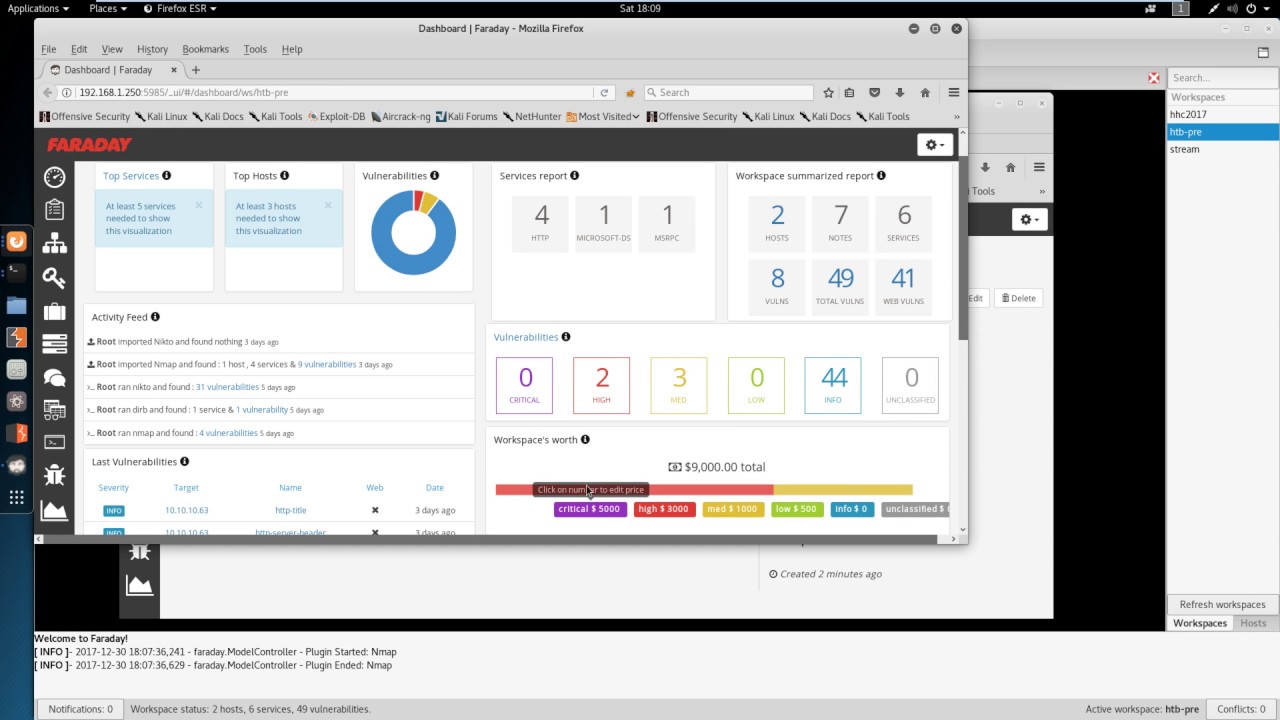Viewport: 1280px width, 720px height.
Task: Open the system power menu arrow in top bar
Action: (x=1256, y=8)
